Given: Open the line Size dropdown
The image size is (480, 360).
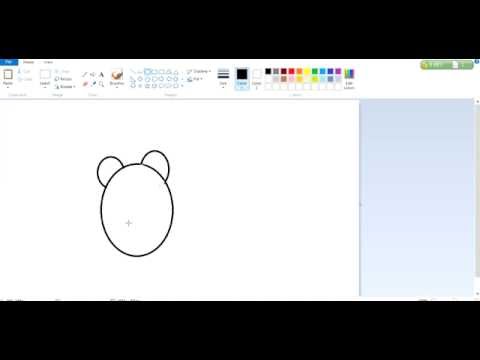Looking at the screenshot, I should coord(223,78).
